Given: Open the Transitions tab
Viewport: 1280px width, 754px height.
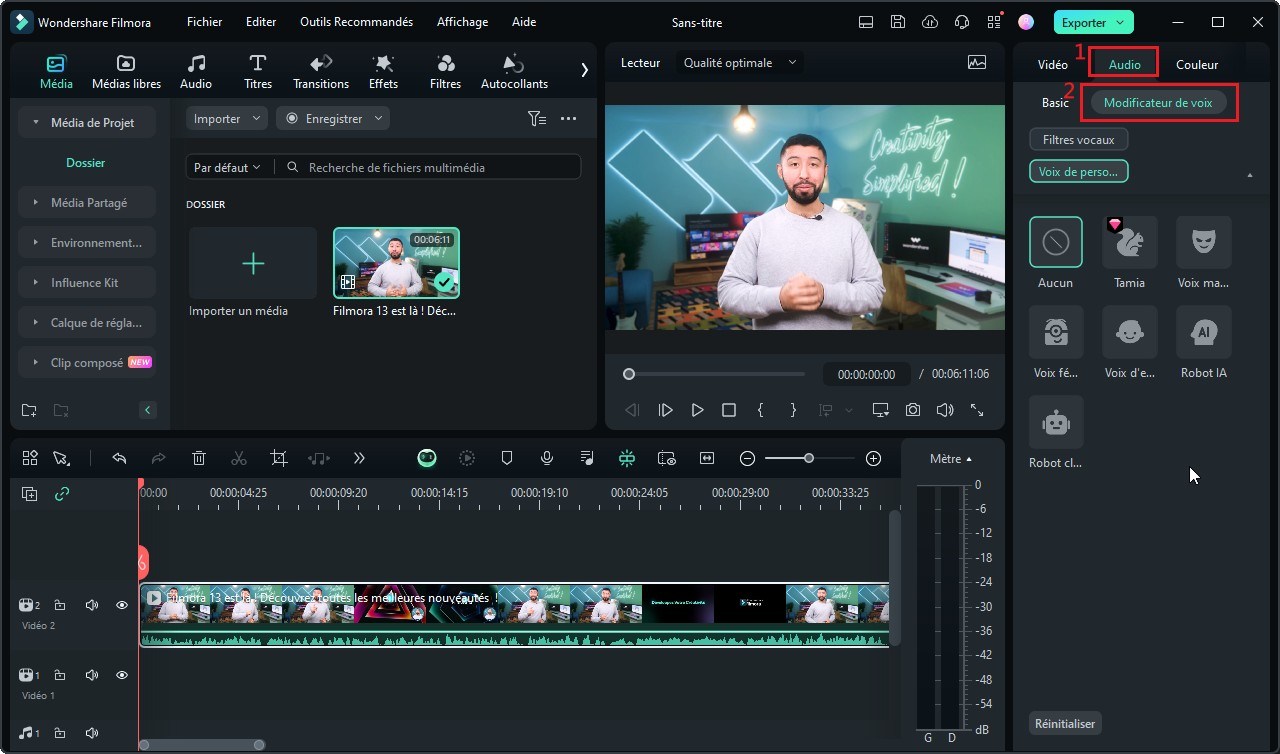Looking at the screenshot, I should (321, 72).
